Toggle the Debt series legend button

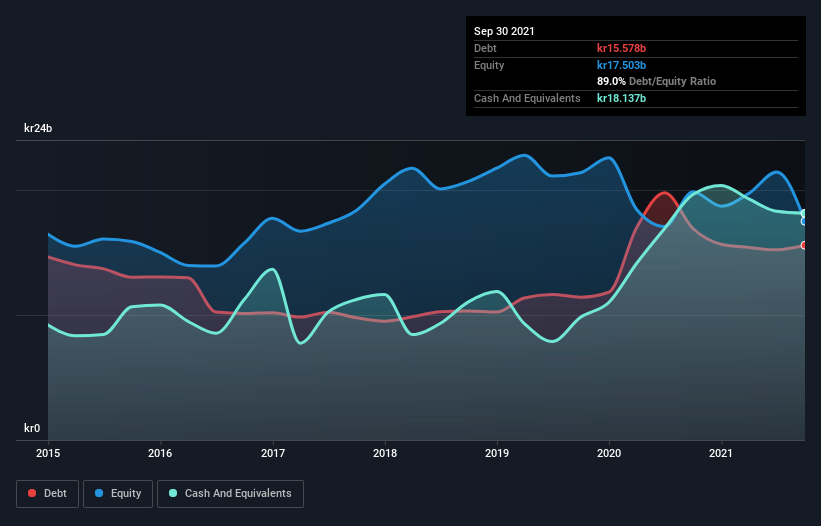coord(47,494)
